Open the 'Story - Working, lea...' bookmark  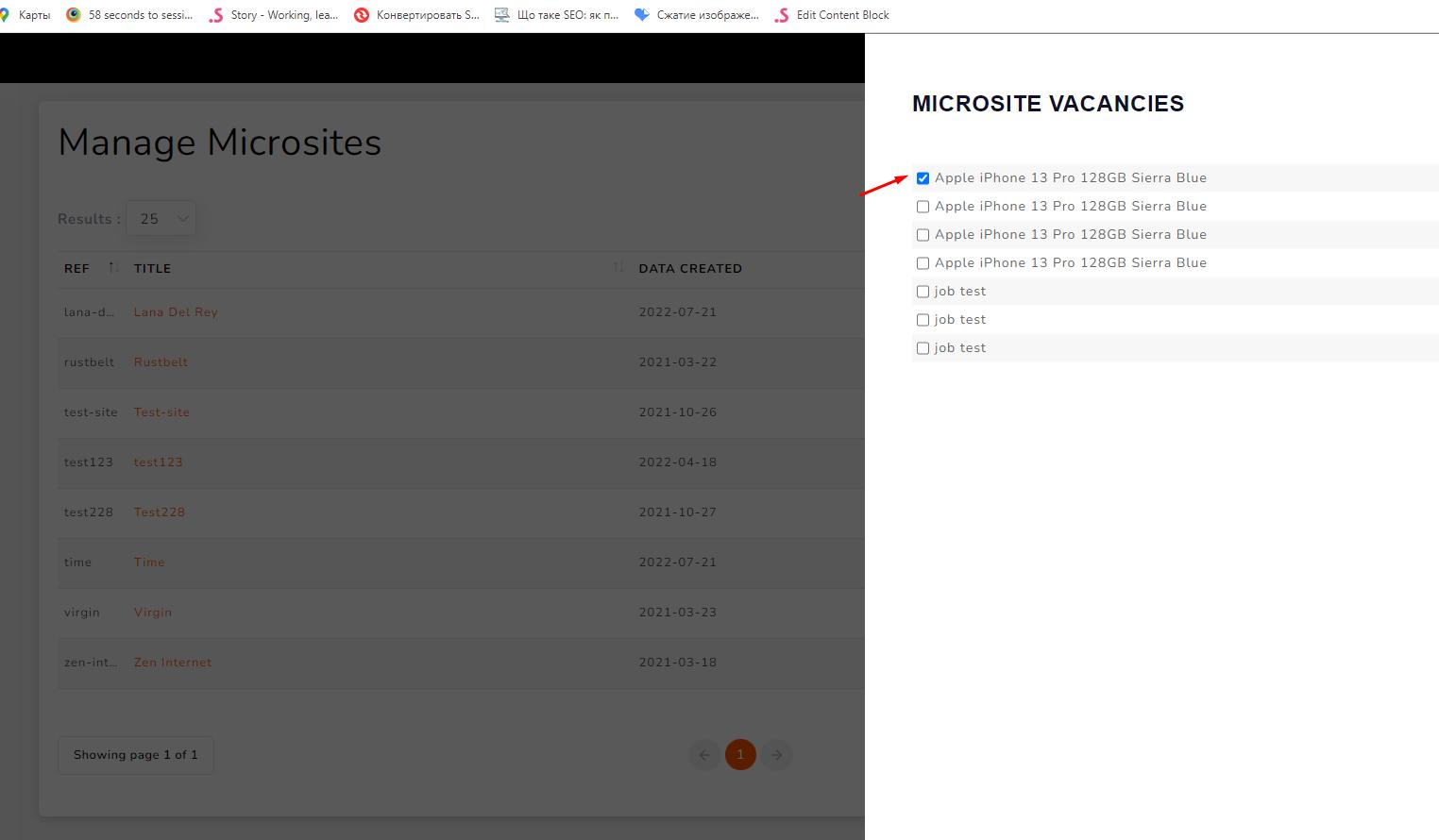click(274, 15)
